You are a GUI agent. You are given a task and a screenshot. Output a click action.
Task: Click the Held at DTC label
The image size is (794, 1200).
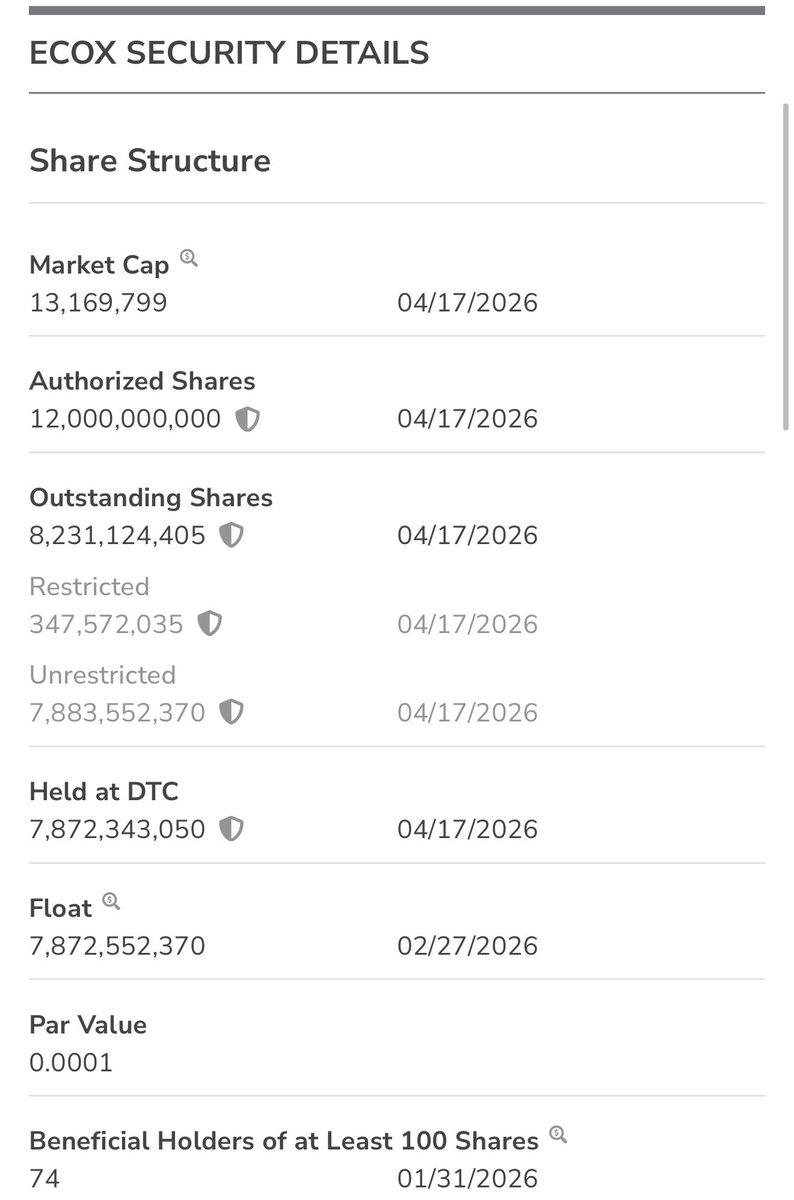[104, 792]
